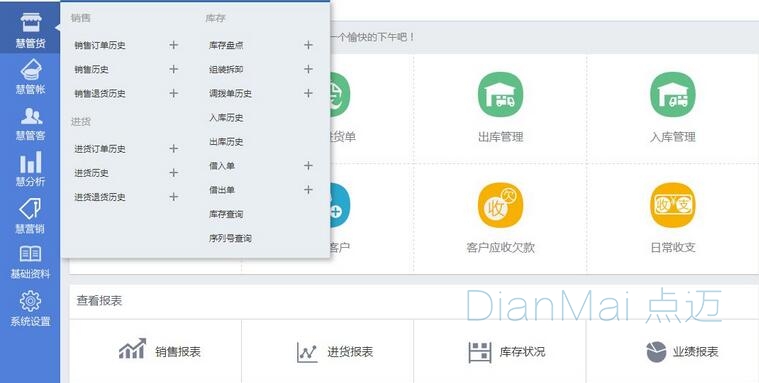Select 销售历史 menu entry
759x383 pixels.
91,70
